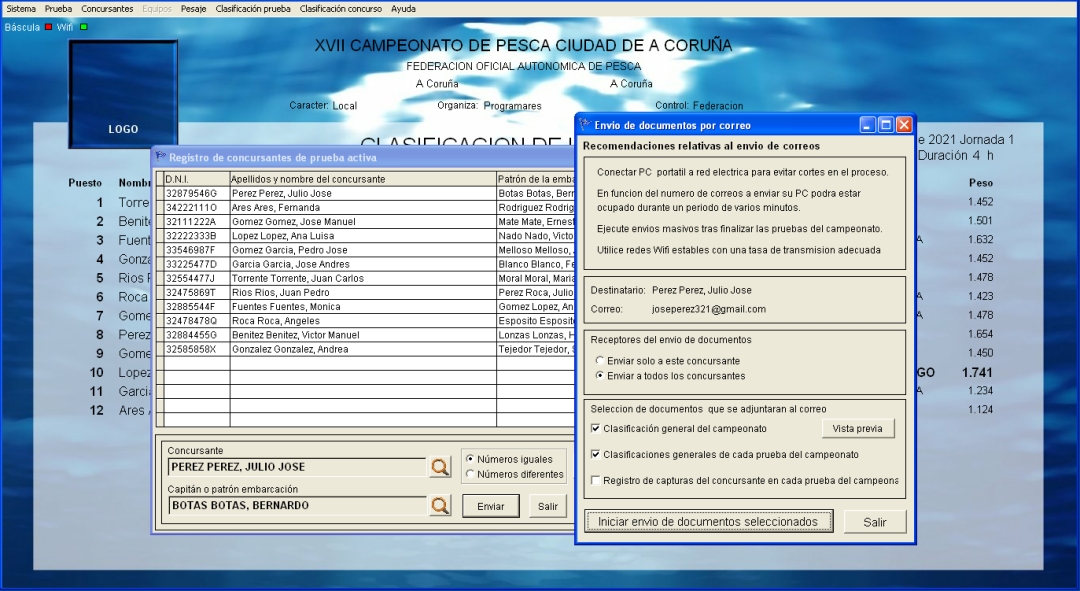Toggle 'Clasificaciones generales de cada prueba' checkbox
Image resolution: width=1080 pixels, height=591 pixels.
(x=596, y=455)
